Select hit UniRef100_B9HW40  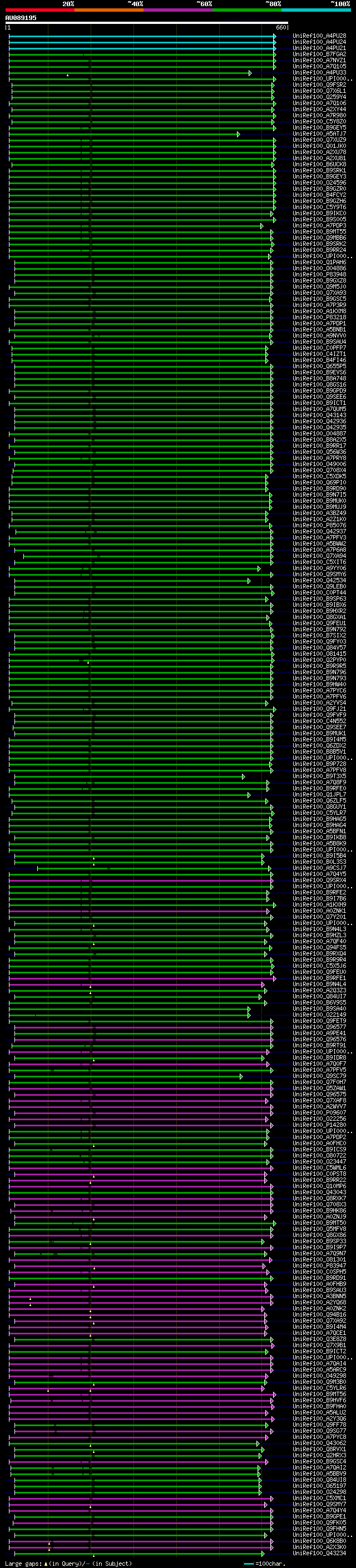[319, 685]
